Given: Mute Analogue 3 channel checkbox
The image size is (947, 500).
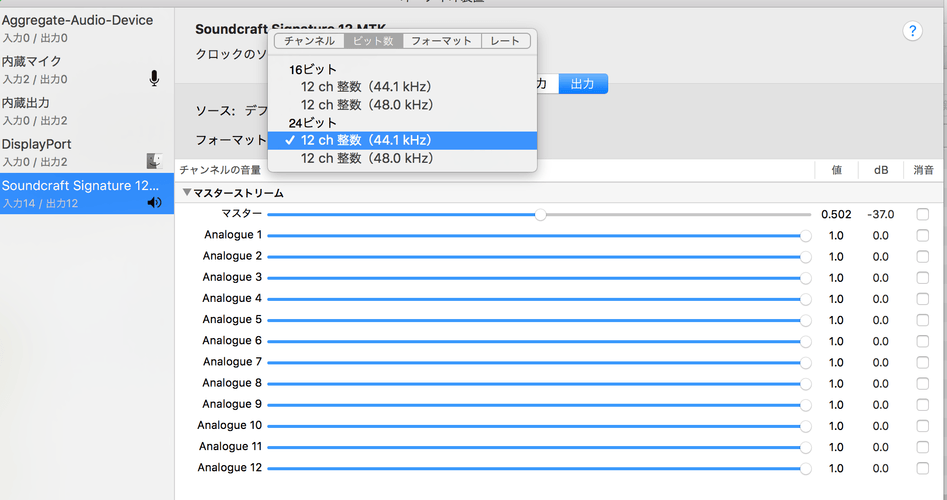Looking at the screenshot, I should (x=922, y=278).
